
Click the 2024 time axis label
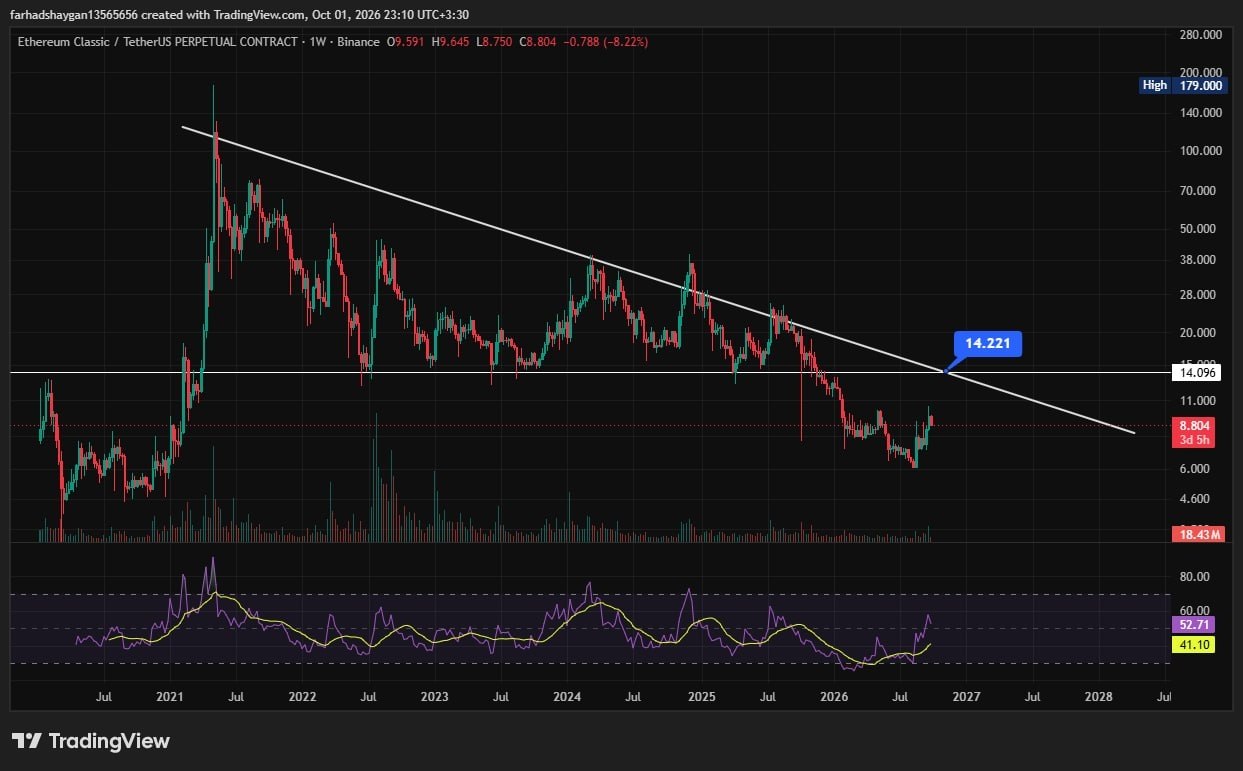coord(567,696)
